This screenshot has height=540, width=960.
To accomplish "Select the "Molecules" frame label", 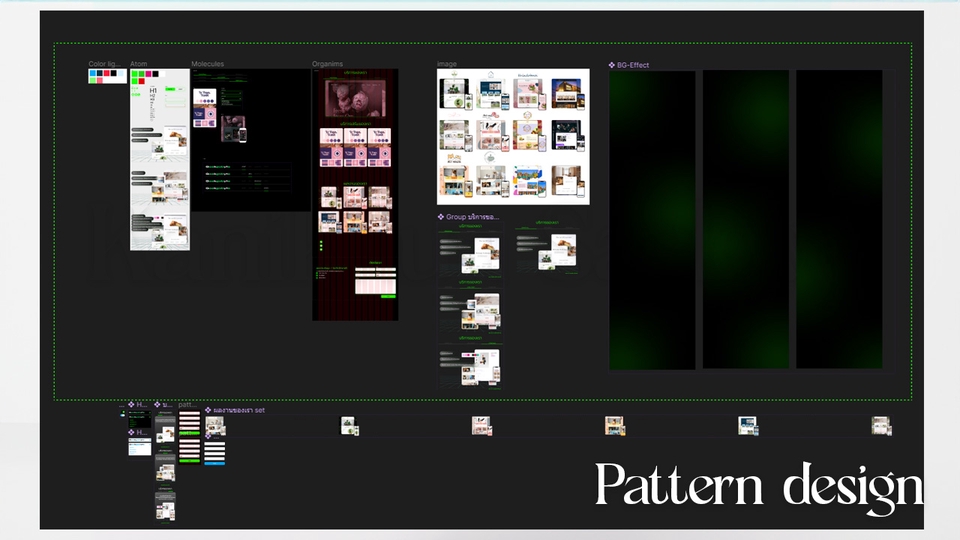I will pyautogui.click(x=208, y=64).
